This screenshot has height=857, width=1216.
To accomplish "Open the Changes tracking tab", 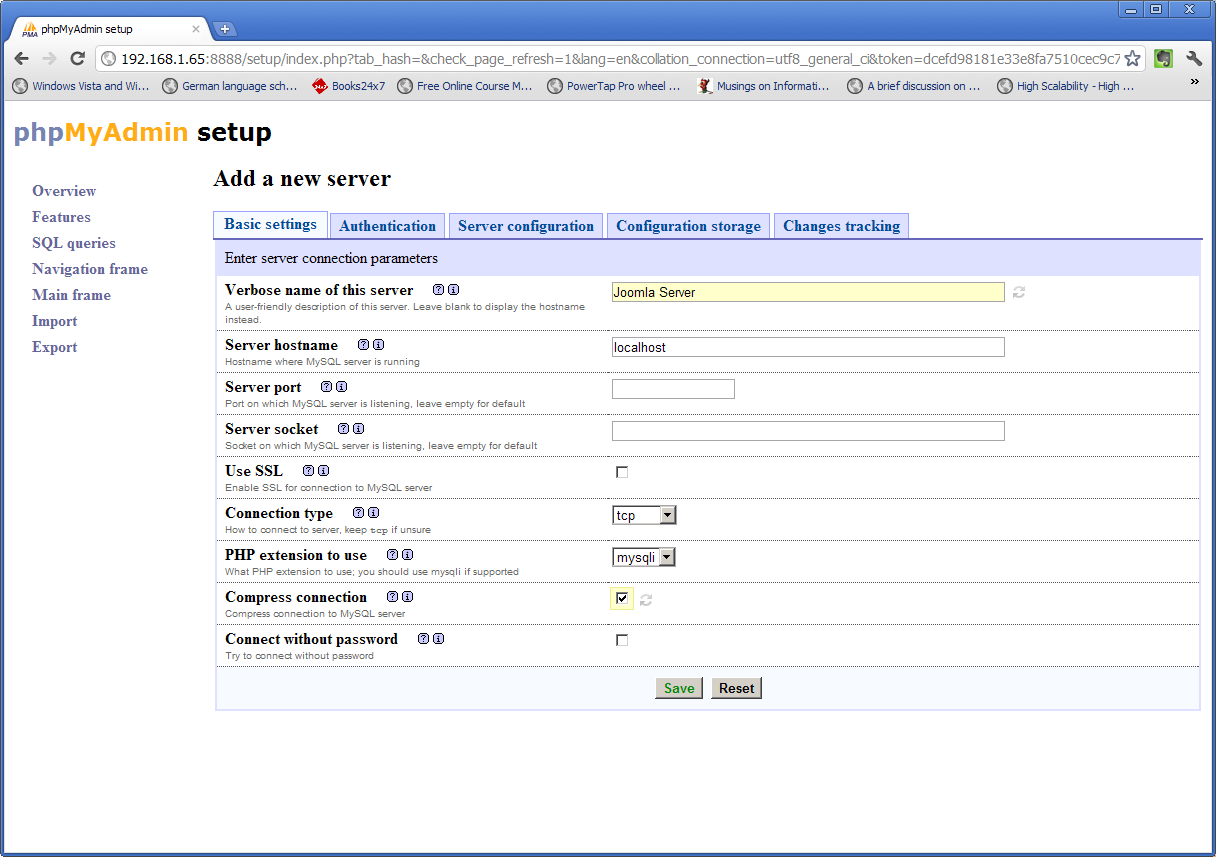I will point(841,226).
